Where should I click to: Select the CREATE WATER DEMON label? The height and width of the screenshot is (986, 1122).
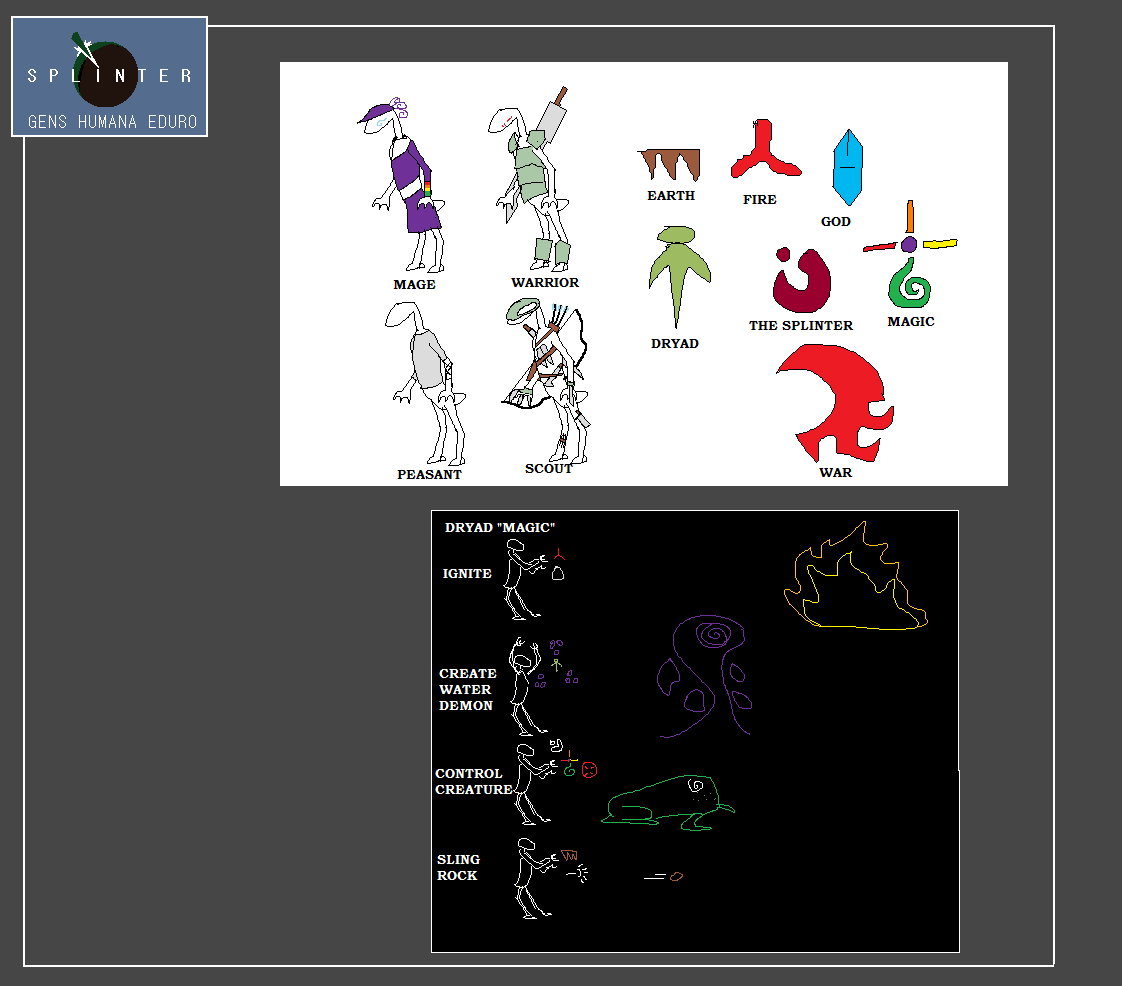(x=466, y=690)
